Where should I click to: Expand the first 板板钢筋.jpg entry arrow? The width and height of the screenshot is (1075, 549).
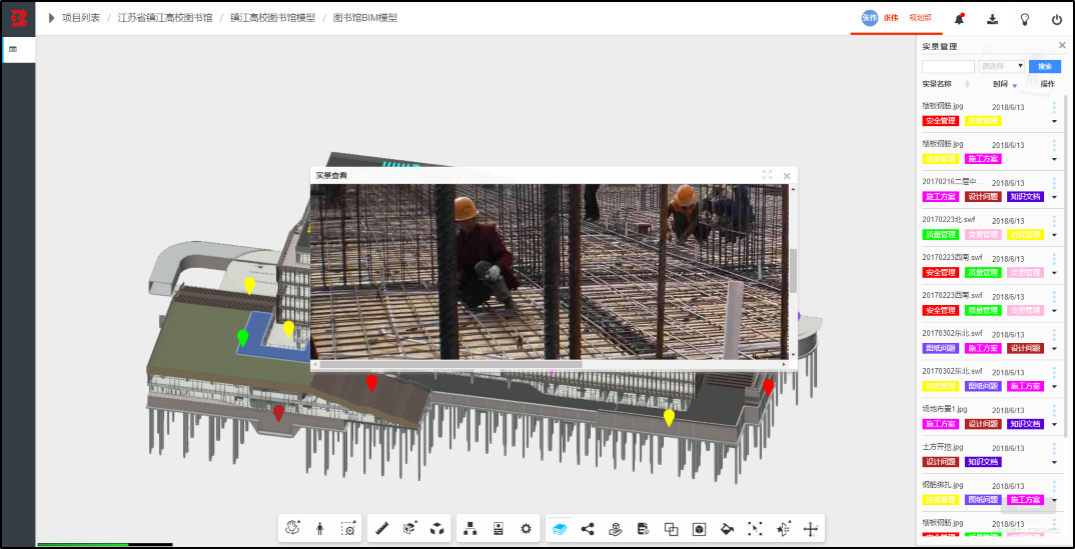point(1054,121)
